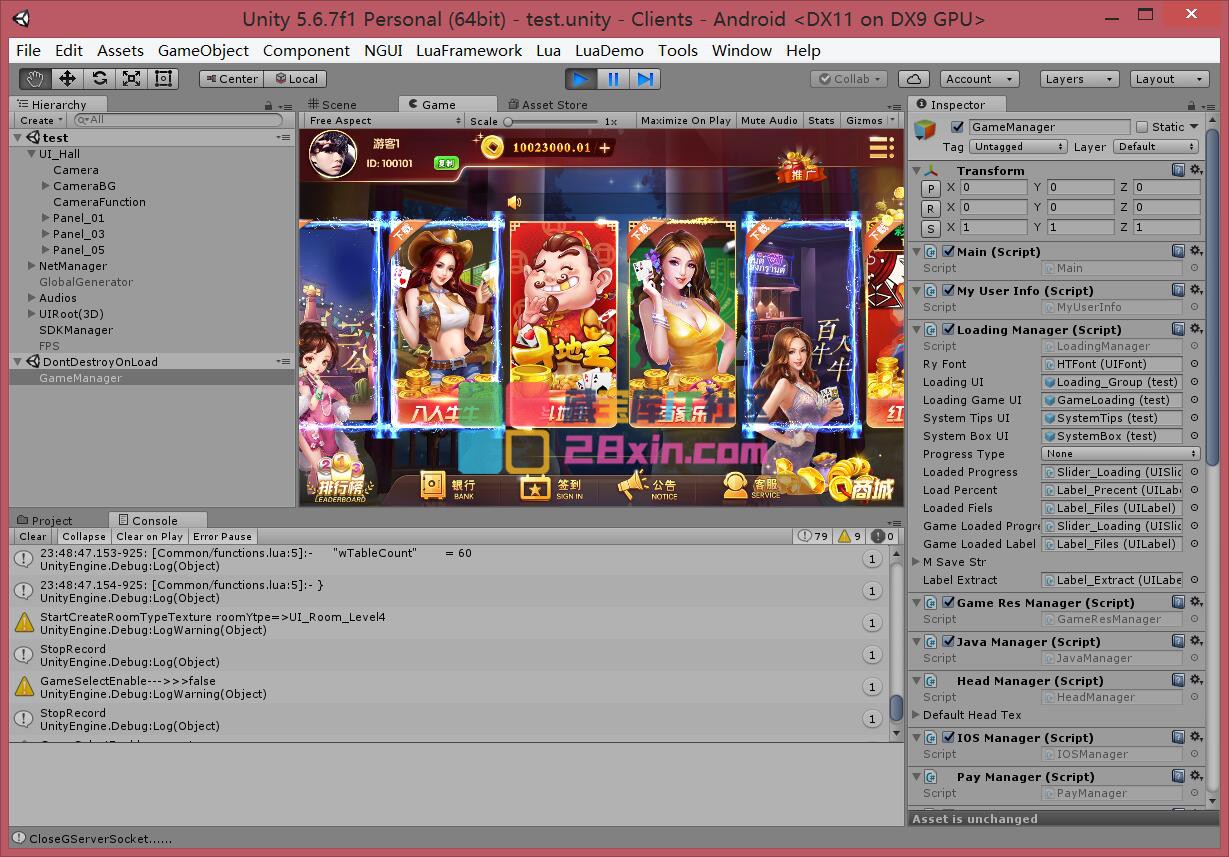Step one frame forward
The height and width of the screenshot is (857, 1229).
645,79
